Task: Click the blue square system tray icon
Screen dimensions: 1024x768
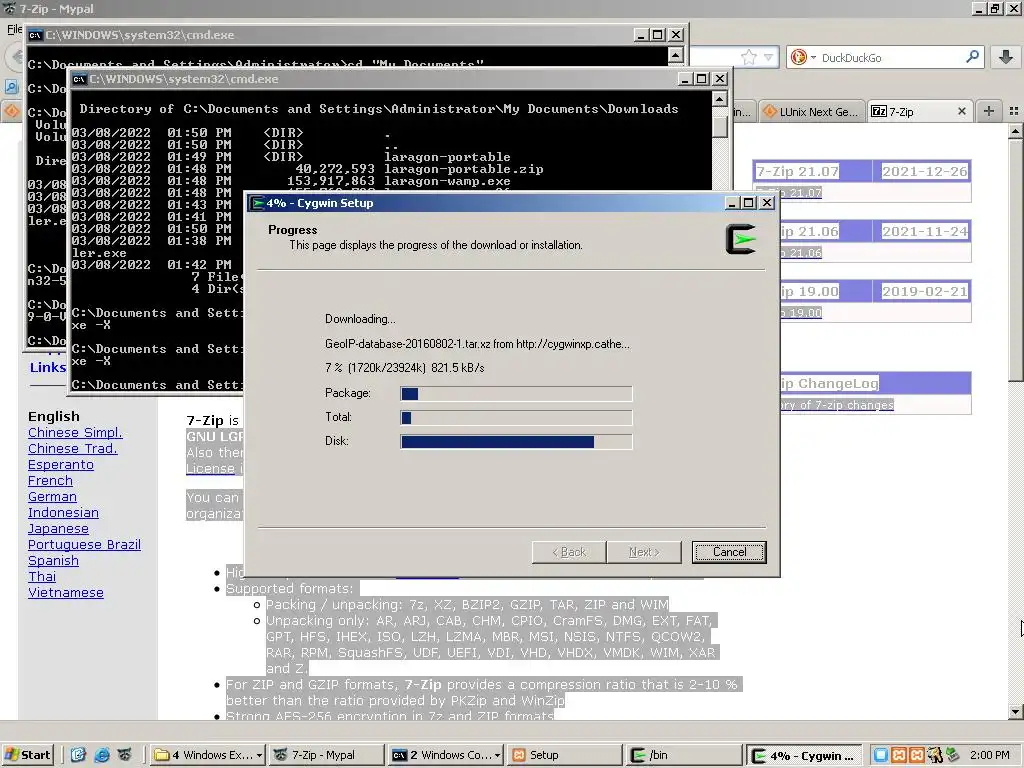Action: pos(880,755)
